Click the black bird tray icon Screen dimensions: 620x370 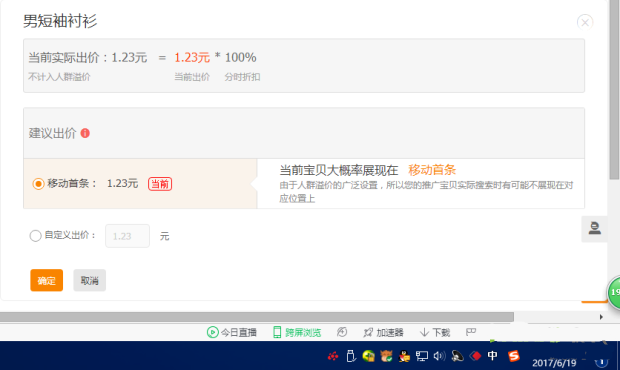coord(457,356)
